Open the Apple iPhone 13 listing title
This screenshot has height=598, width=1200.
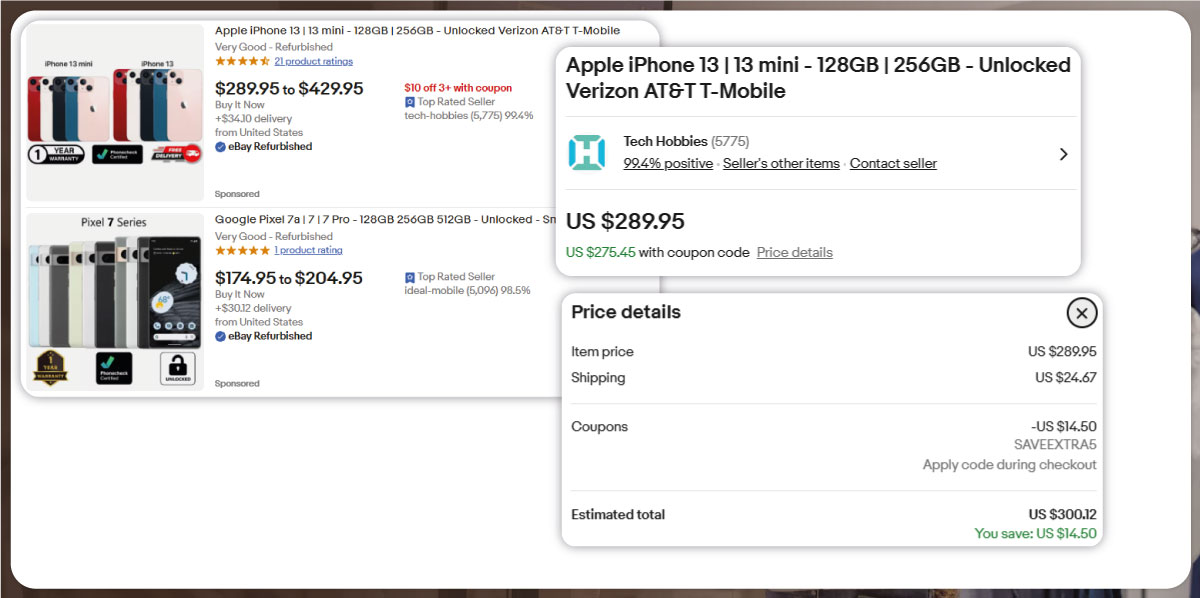pyautogui.click(x=417, y=31)
